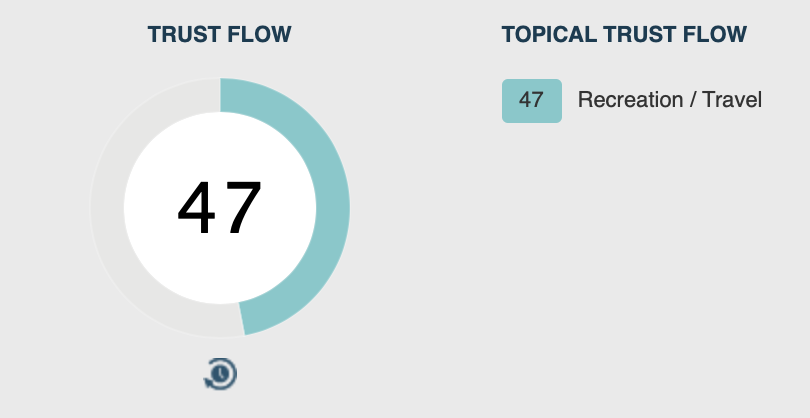Click the circular arrow around the clock icon

click(209, 383)
